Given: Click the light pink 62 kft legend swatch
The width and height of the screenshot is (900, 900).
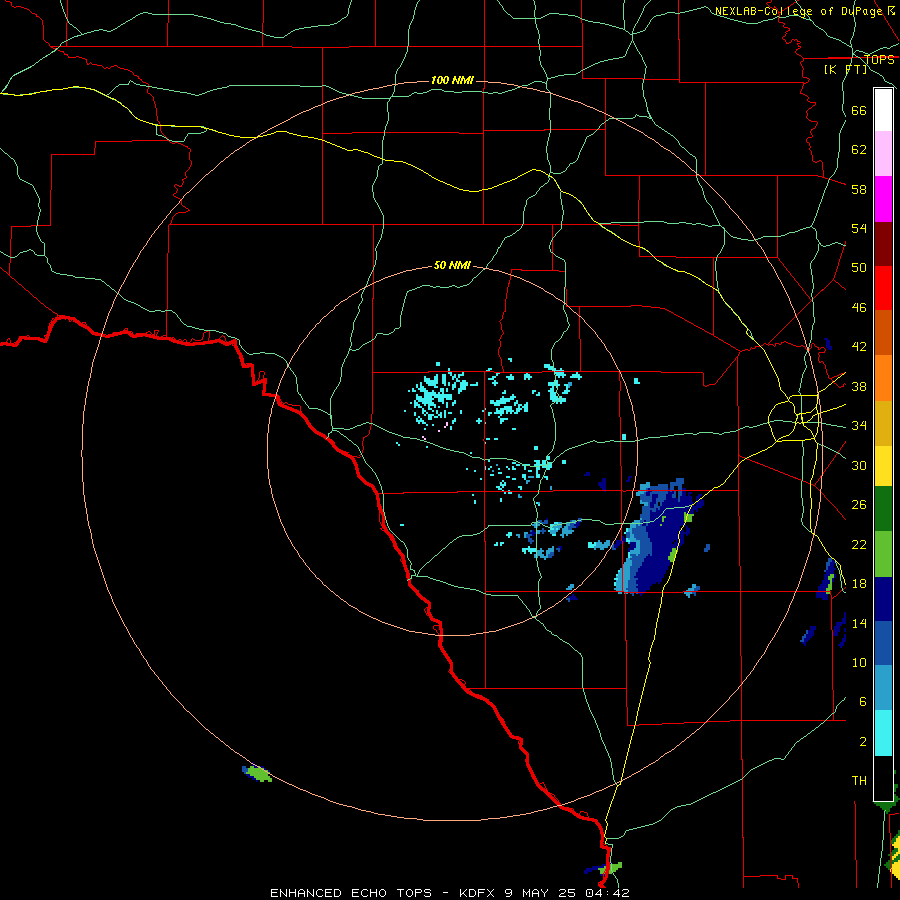Looking at the screenshot, I should point(883,154).
